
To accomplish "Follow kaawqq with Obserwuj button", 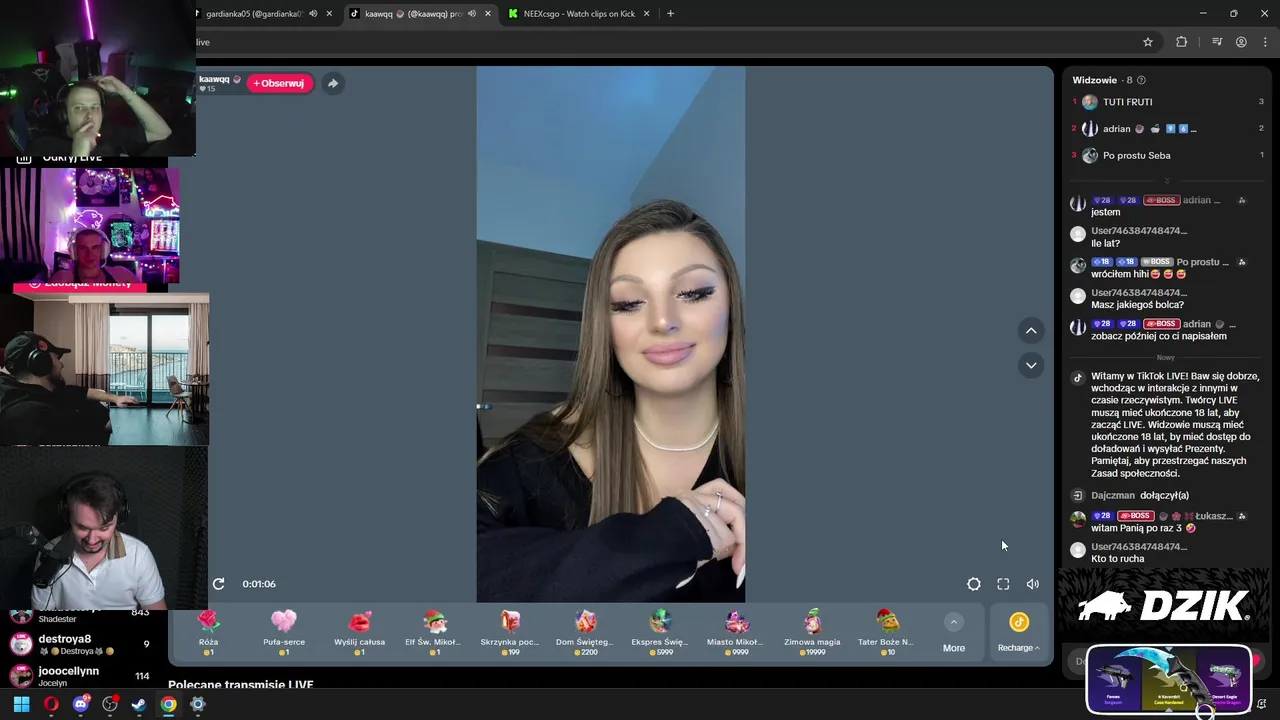I will point(279,83).
